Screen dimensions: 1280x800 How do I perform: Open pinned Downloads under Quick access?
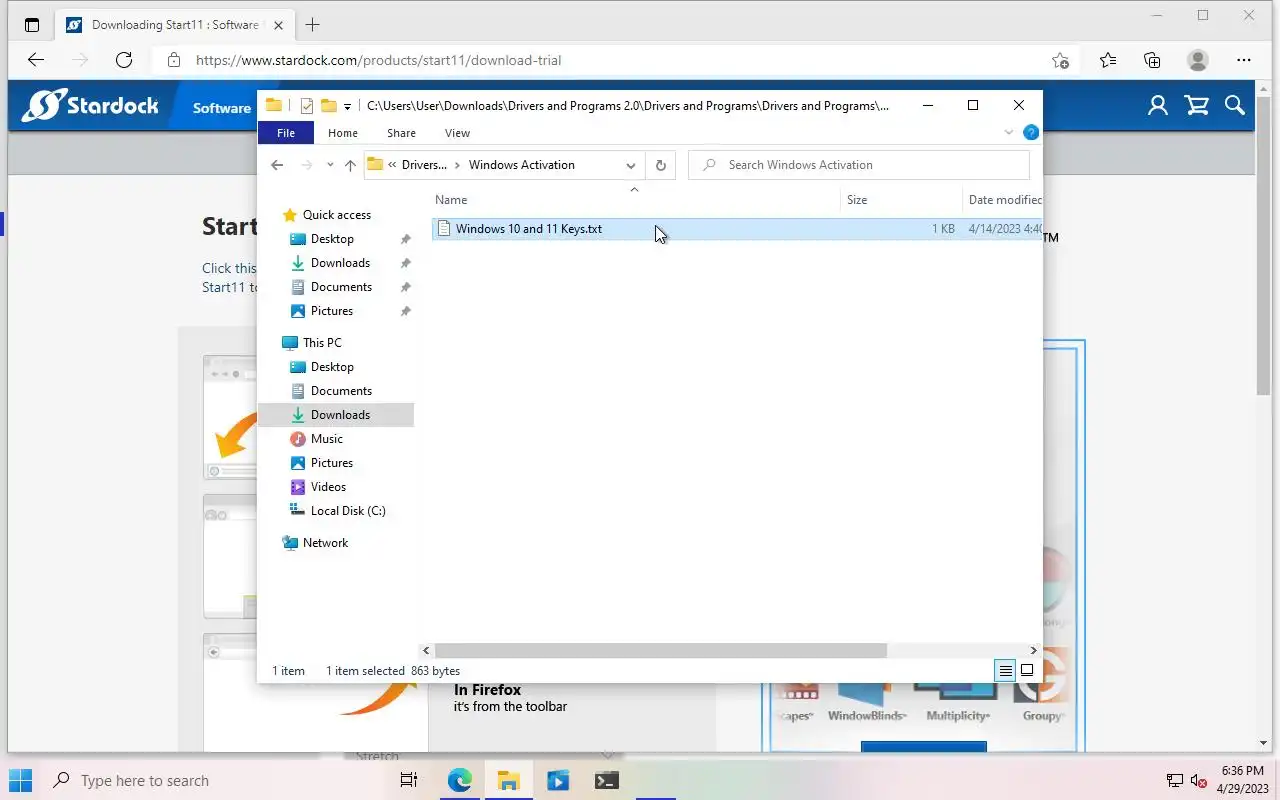[x=340, y=263]
